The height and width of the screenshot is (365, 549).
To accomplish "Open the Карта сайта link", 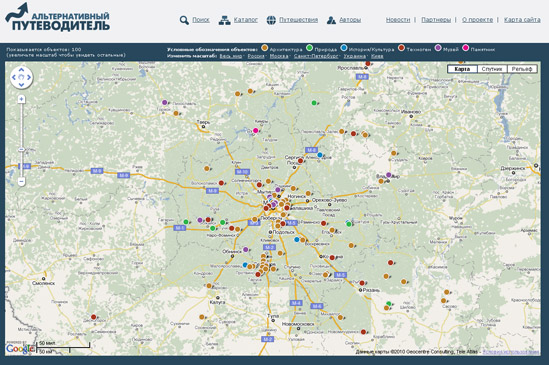I will pyautogui.click(x=522, y=20).
